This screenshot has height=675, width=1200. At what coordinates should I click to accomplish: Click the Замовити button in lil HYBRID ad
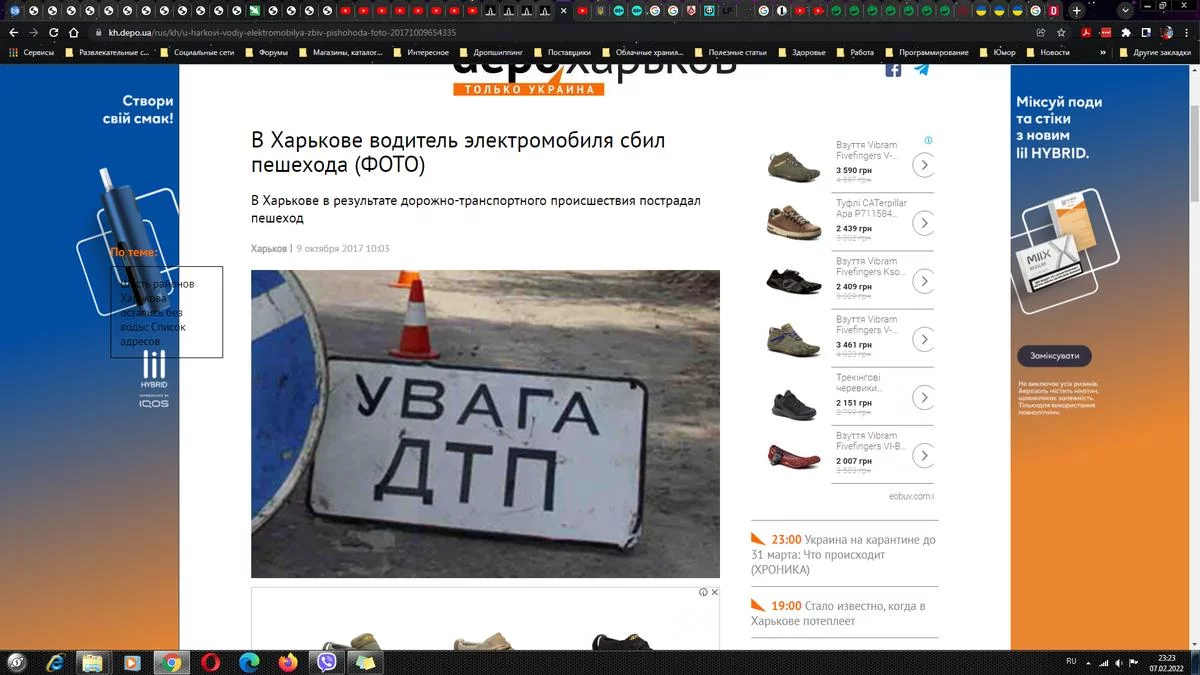(x=1054, y=356)
